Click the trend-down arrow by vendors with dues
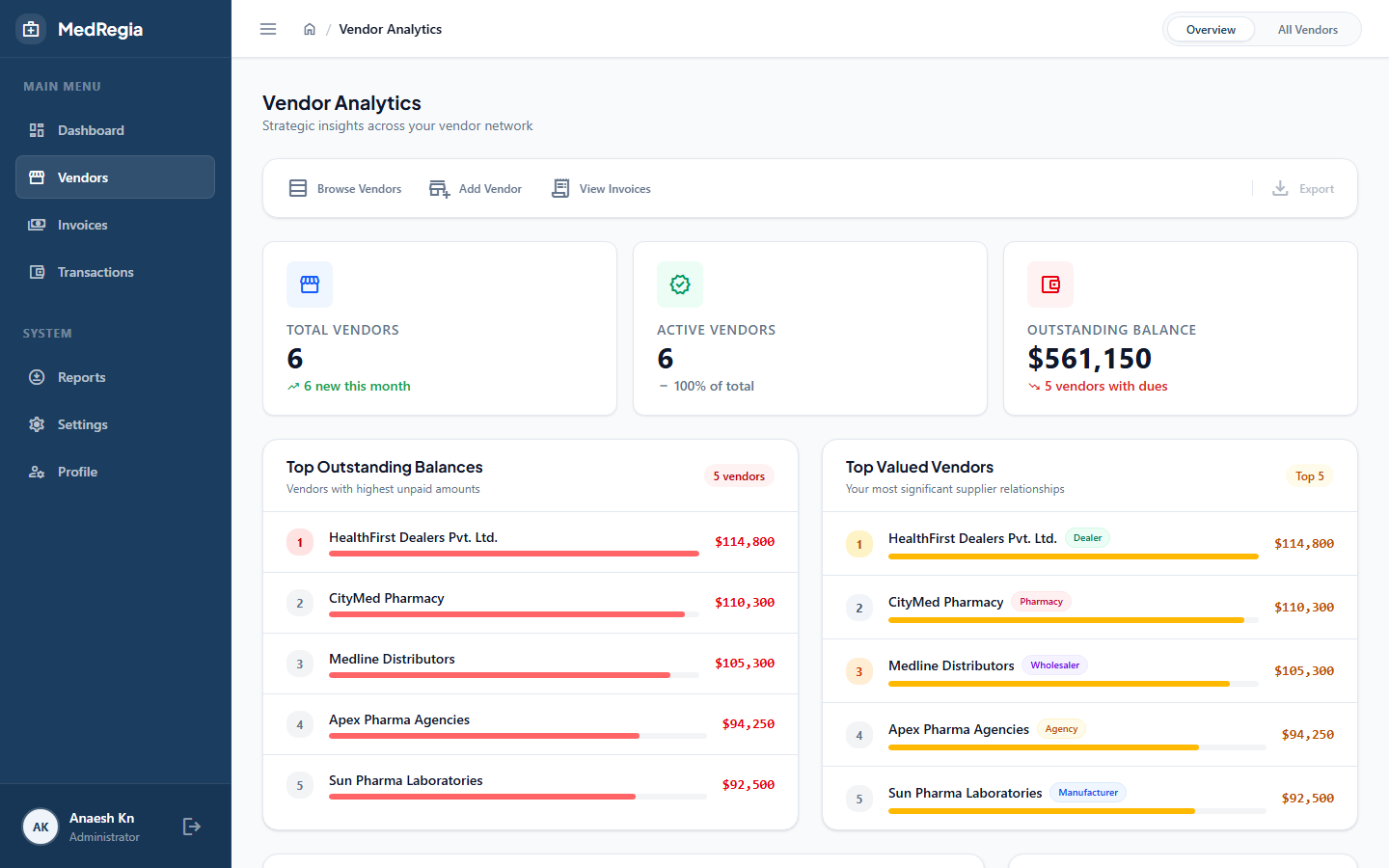Image resolution: width=1389 pixels, height=868 pixels. pyautogui.click(x=1034, y=387)
